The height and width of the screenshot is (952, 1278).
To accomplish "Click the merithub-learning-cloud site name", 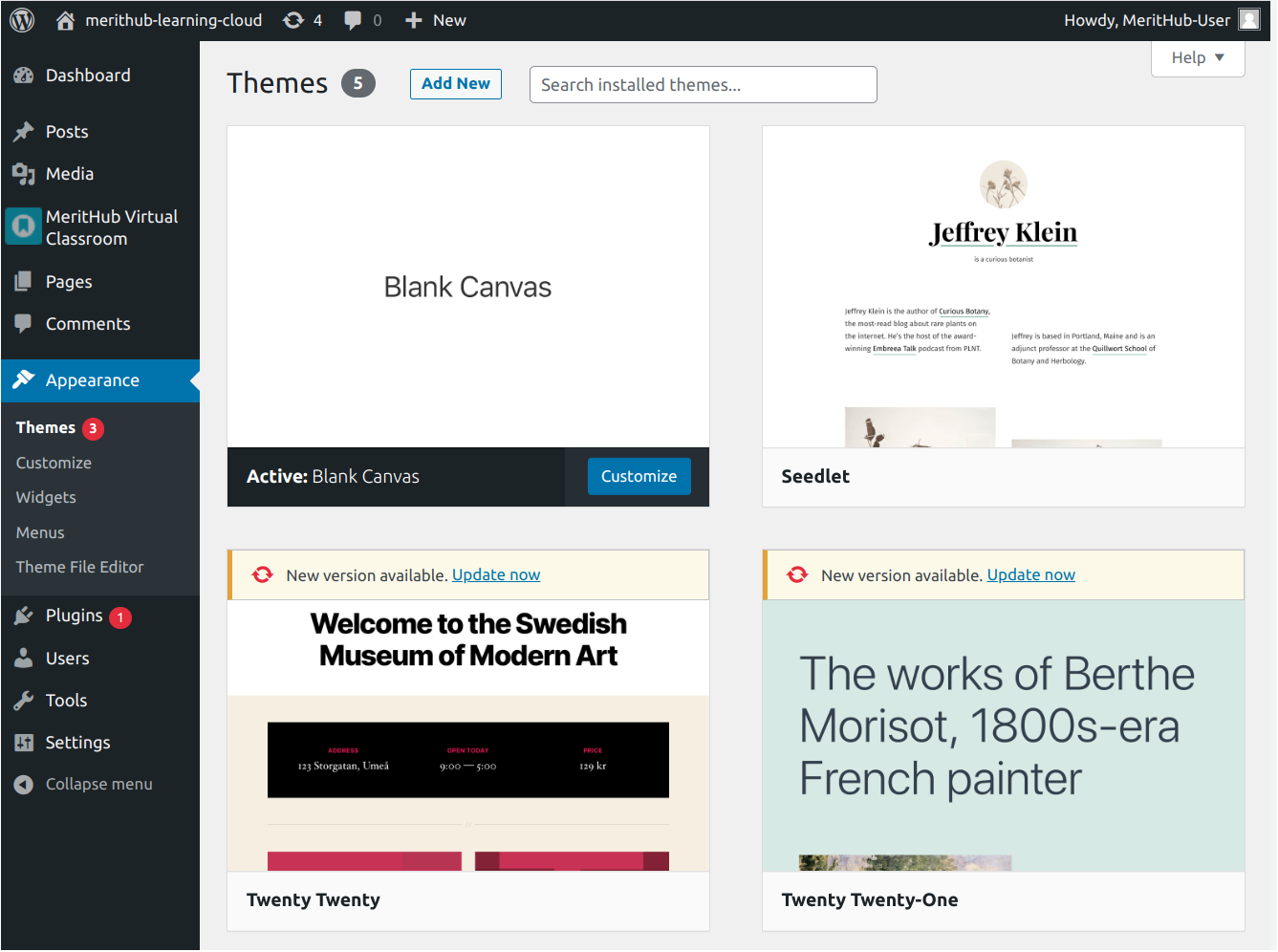I will (174, 20).
